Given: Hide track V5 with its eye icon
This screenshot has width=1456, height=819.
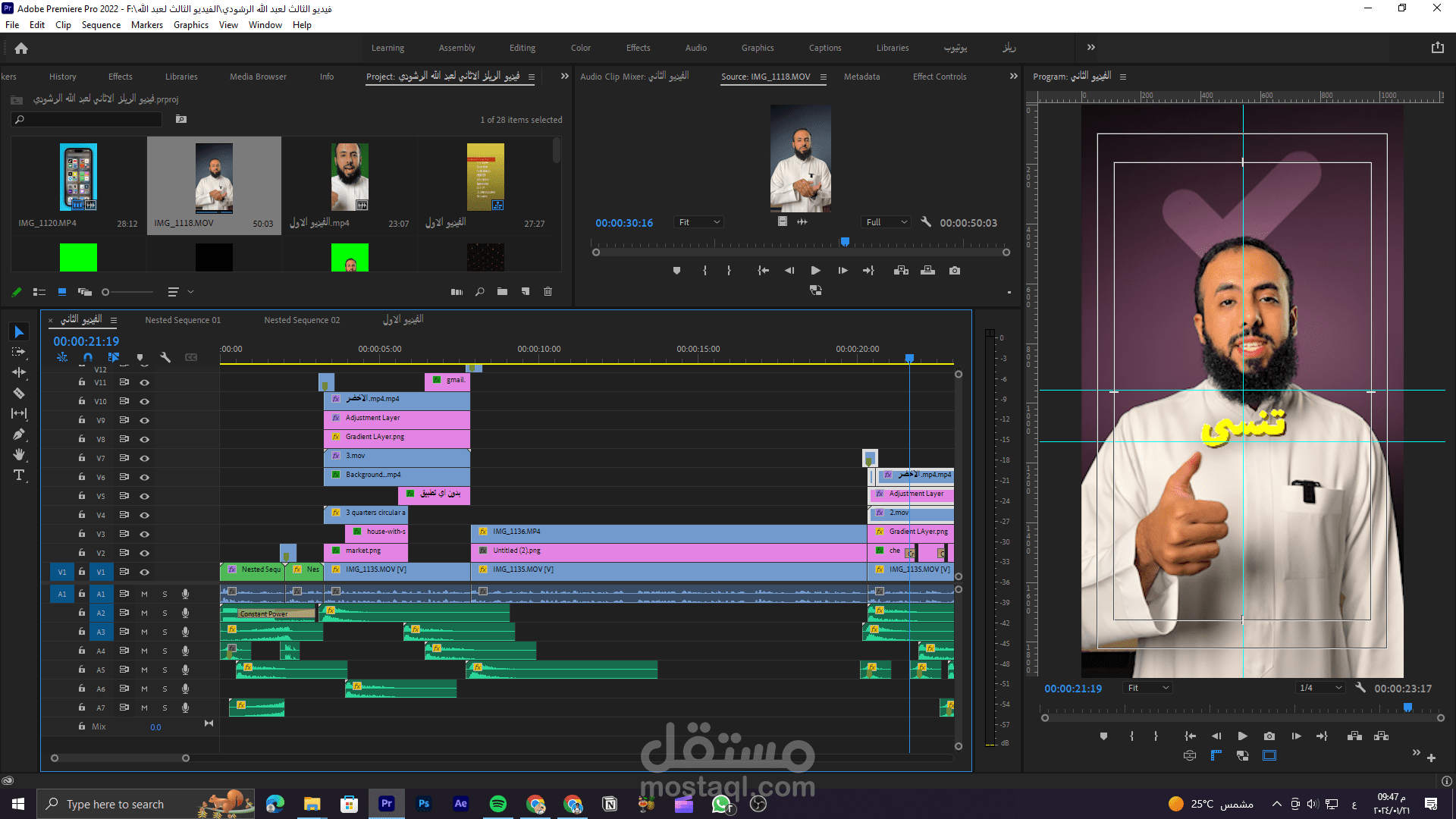Looking at the screenshot, I should click(144, 496).
